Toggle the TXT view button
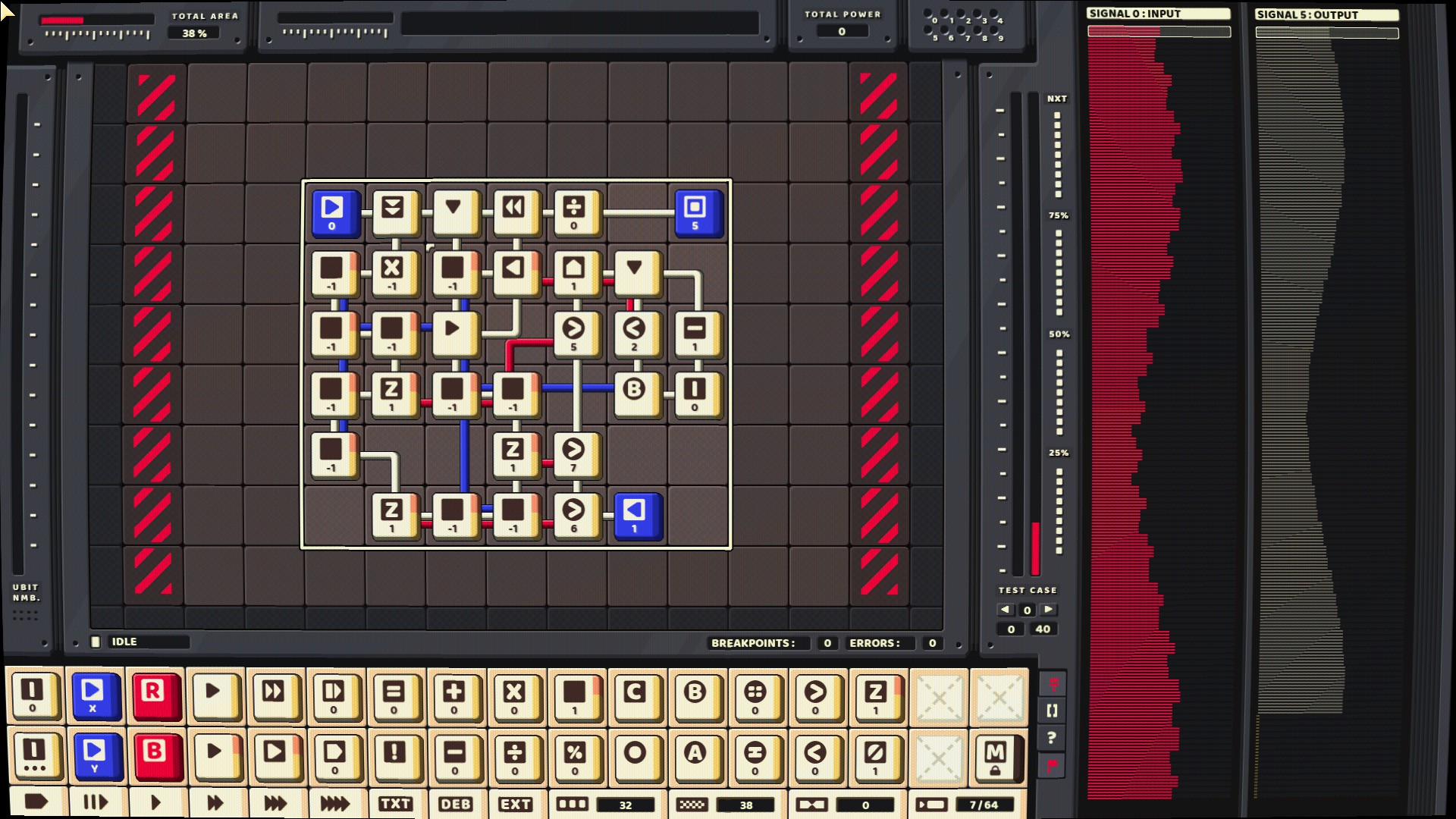This screenshot has width=1456, height=819. click(x=396, y=804)
